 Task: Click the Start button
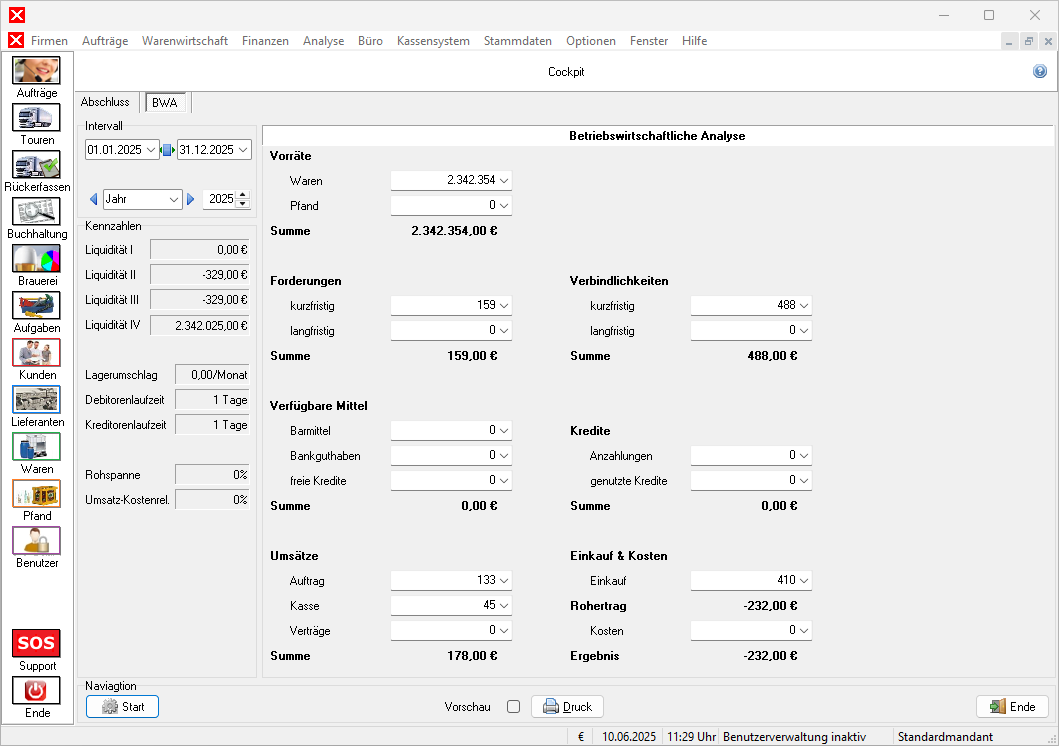coord(122,707)
